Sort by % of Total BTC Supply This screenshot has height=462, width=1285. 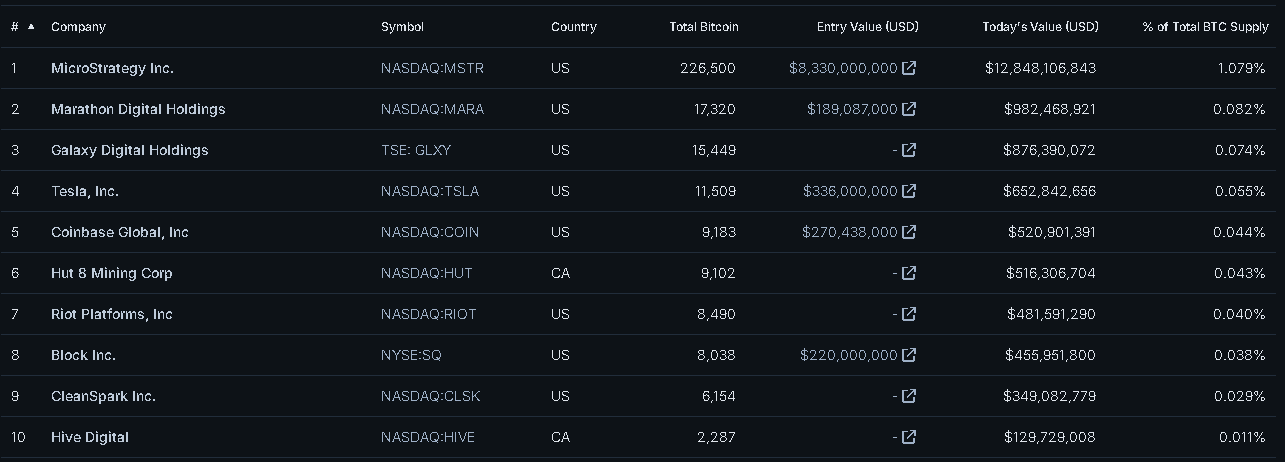pyautogui.click(x=1205, y=27)
